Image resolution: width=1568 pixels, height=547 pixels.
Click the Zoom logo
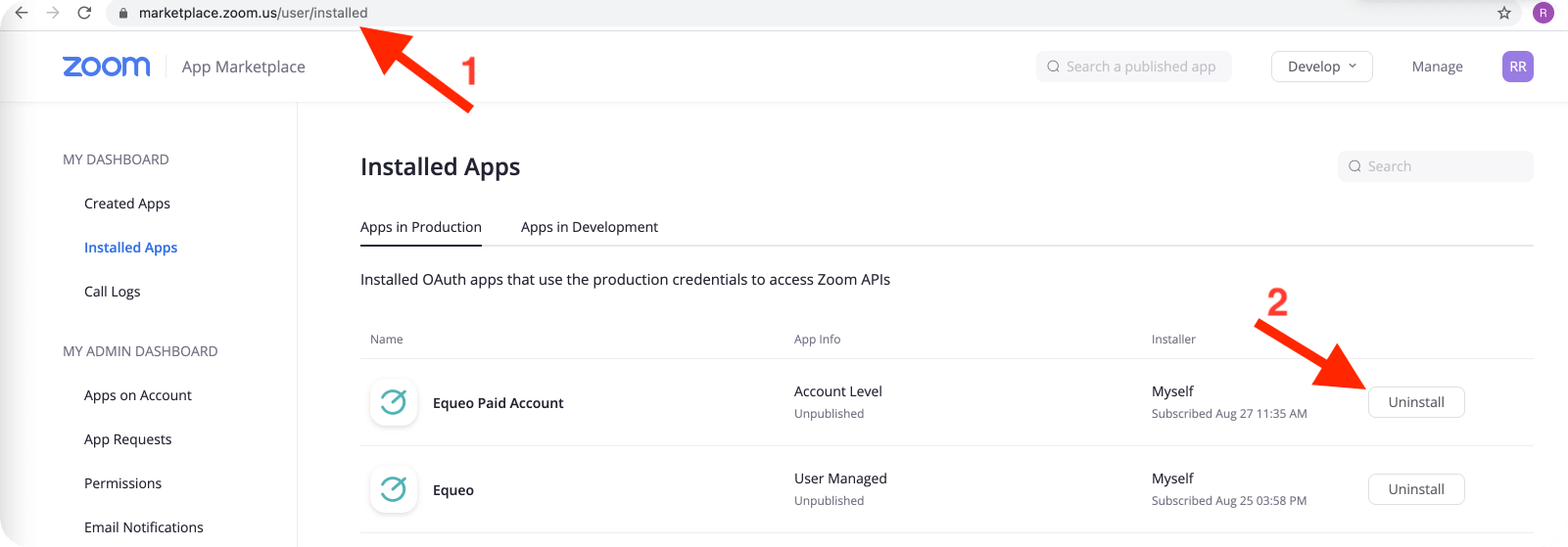tap(107, 66)
